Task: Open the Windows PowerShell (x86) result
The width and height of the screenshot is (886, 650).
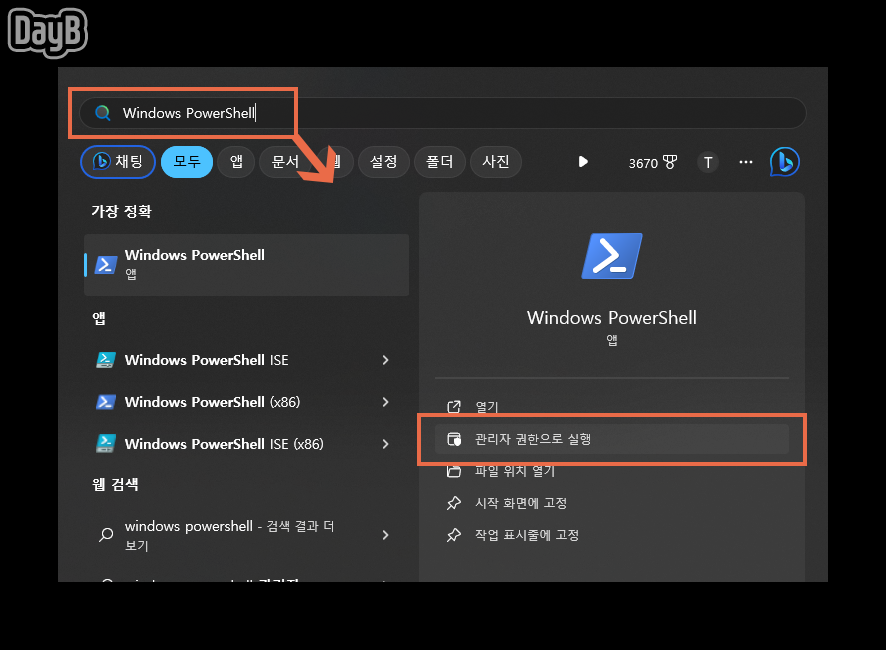Action: (246, 402)
